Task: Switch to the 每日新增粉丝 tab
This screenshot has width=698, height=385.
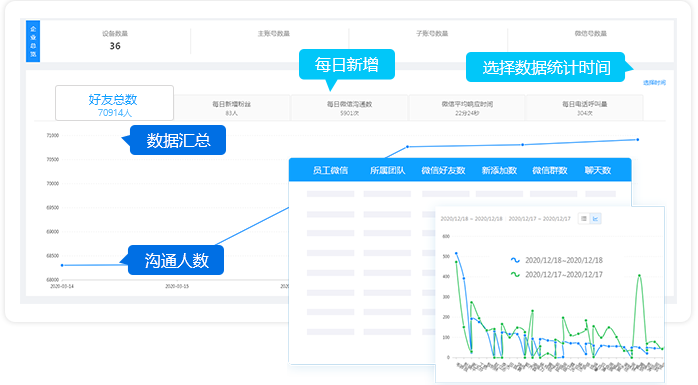Action: (231, 108)
